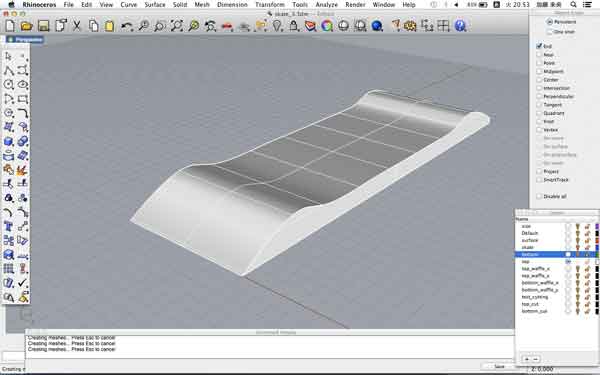Change color swatch of the surface layer

click(597, 240)
